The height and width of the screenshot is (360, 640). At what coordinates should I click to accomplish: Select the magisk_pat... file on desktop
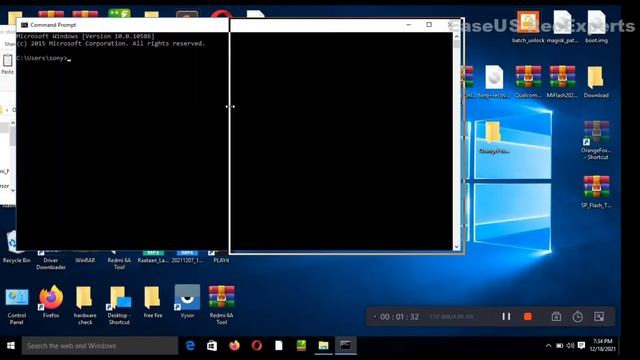click(562, 27)
